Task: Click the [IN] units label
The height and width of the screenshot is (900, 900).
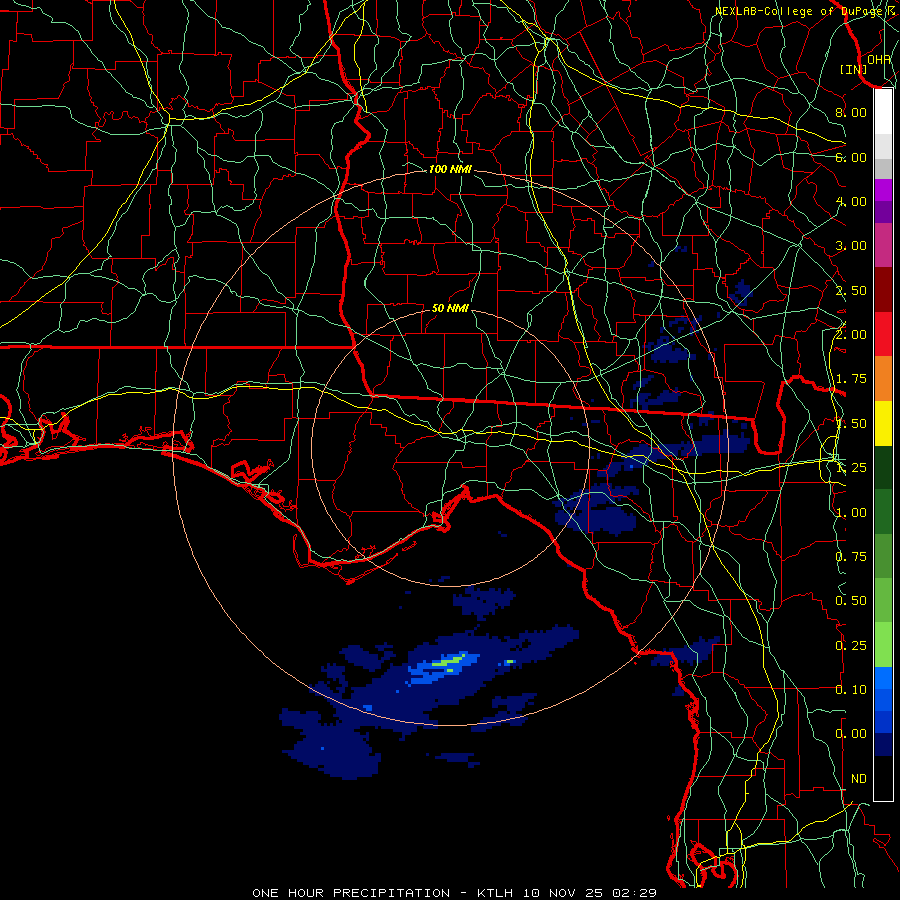Action: click(854, 69)
